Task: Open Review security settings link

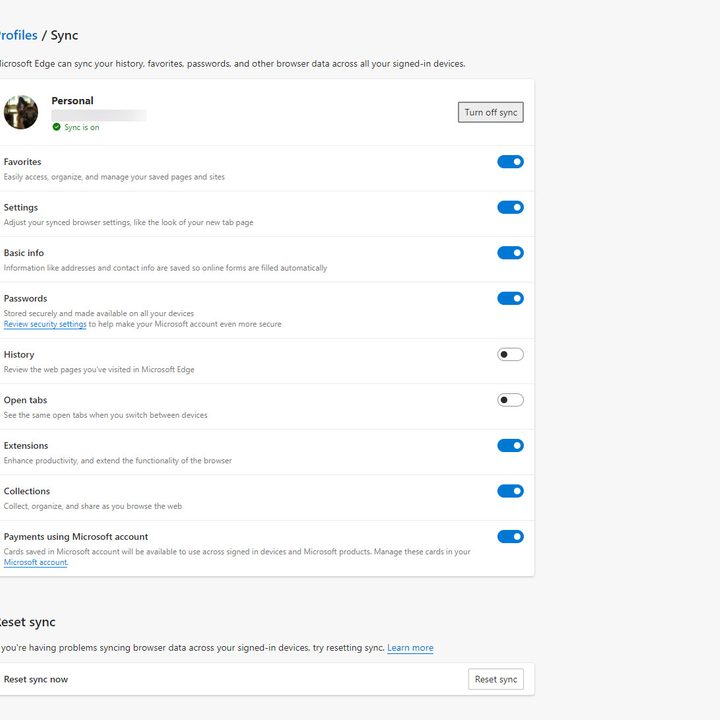Action: tap(45, 324)
